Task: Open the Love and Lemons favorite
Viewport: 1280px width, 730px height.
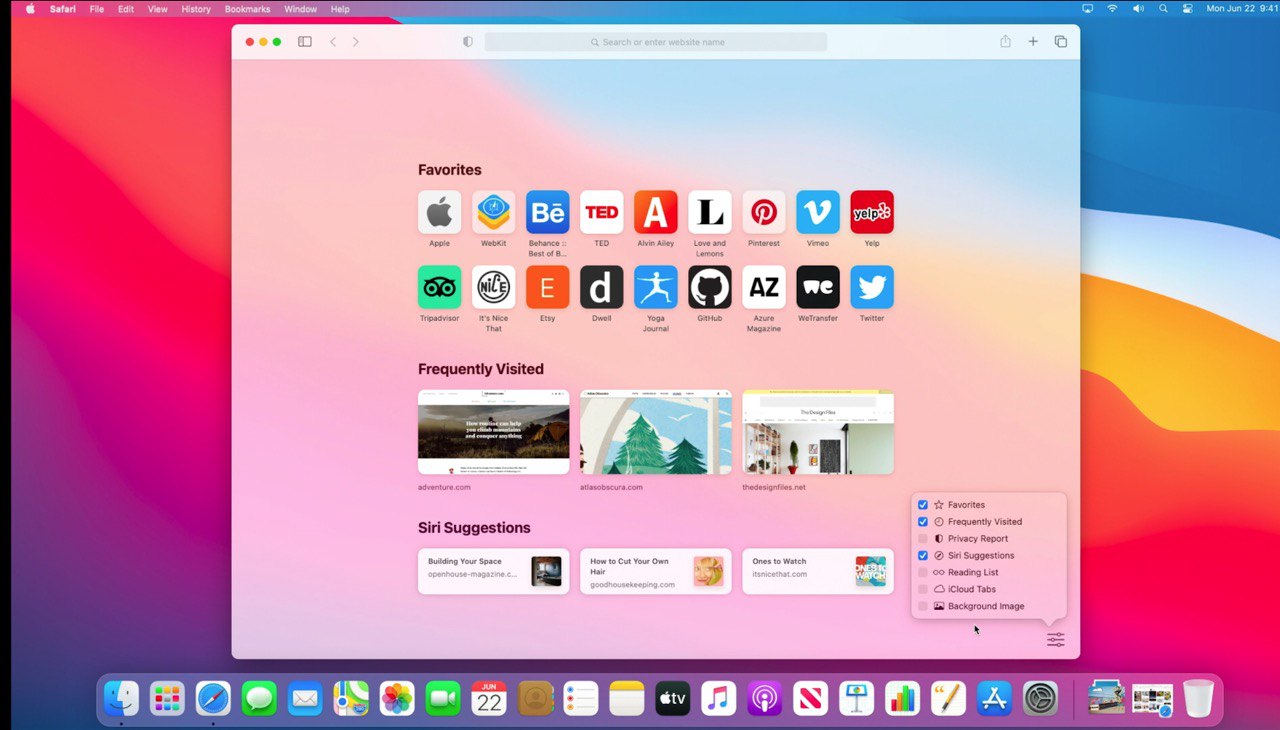Action: (709, 212)
